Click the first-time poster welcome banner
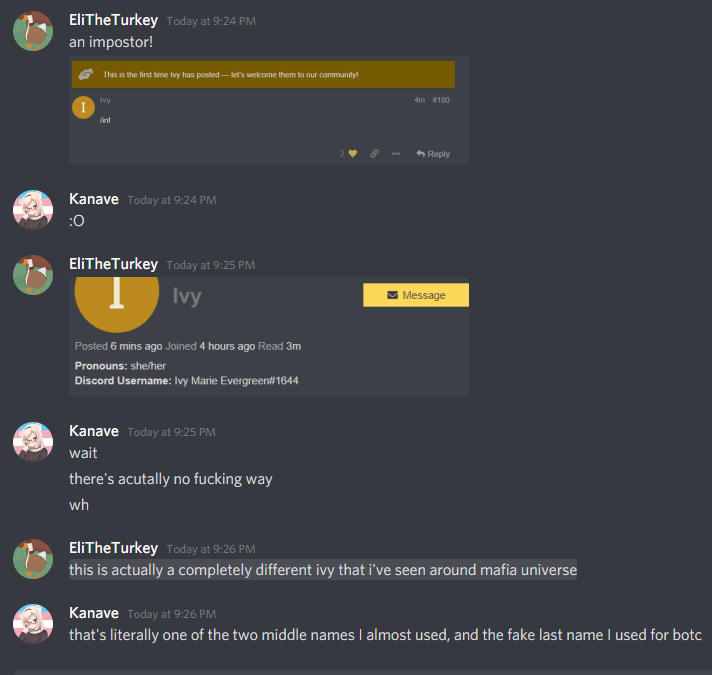 (x=263, y=74)
